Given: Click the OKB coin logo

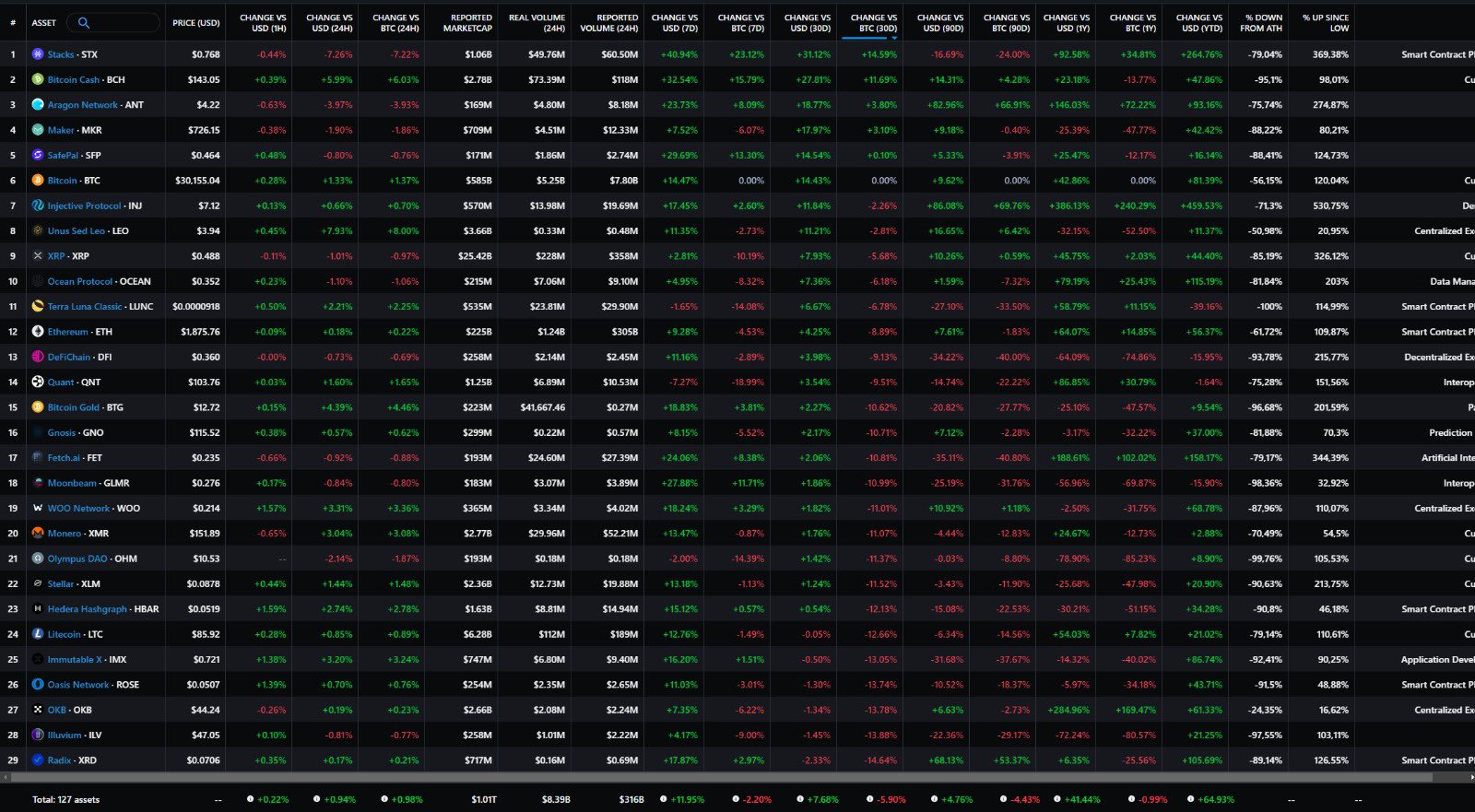Looking at the screenshot, I should point(38,710).
